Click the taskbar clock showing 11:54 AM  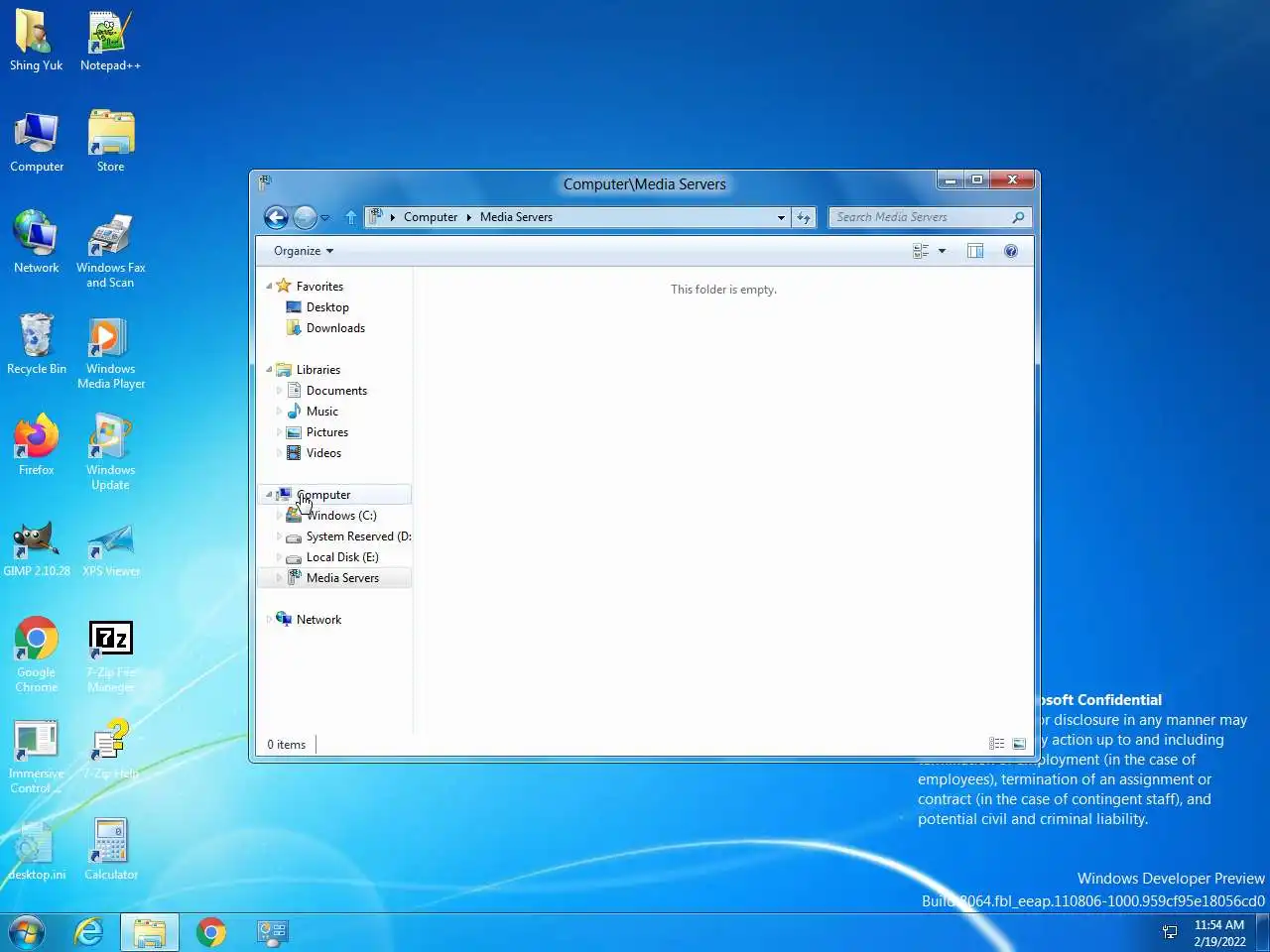pyautogui.click(x=1219, y=932)
